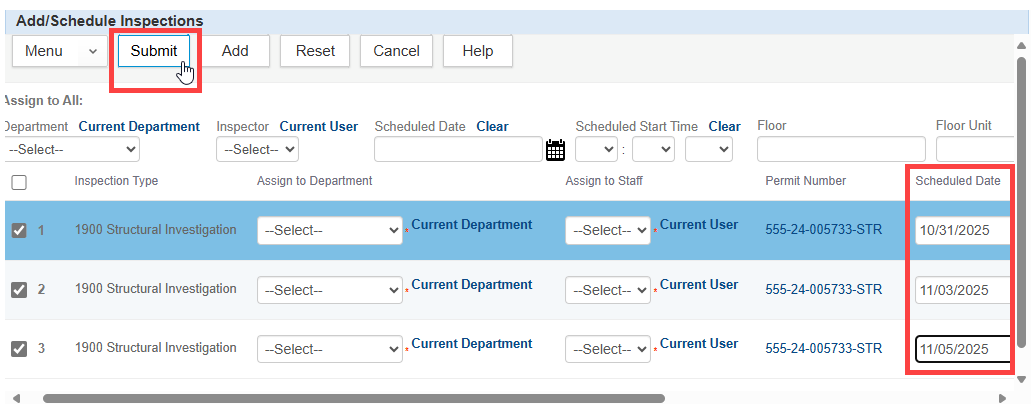The image size is (1031, 404).
Task: Open the Scheduled Date calendar picker icon
Action: click(x=555, y=150)
